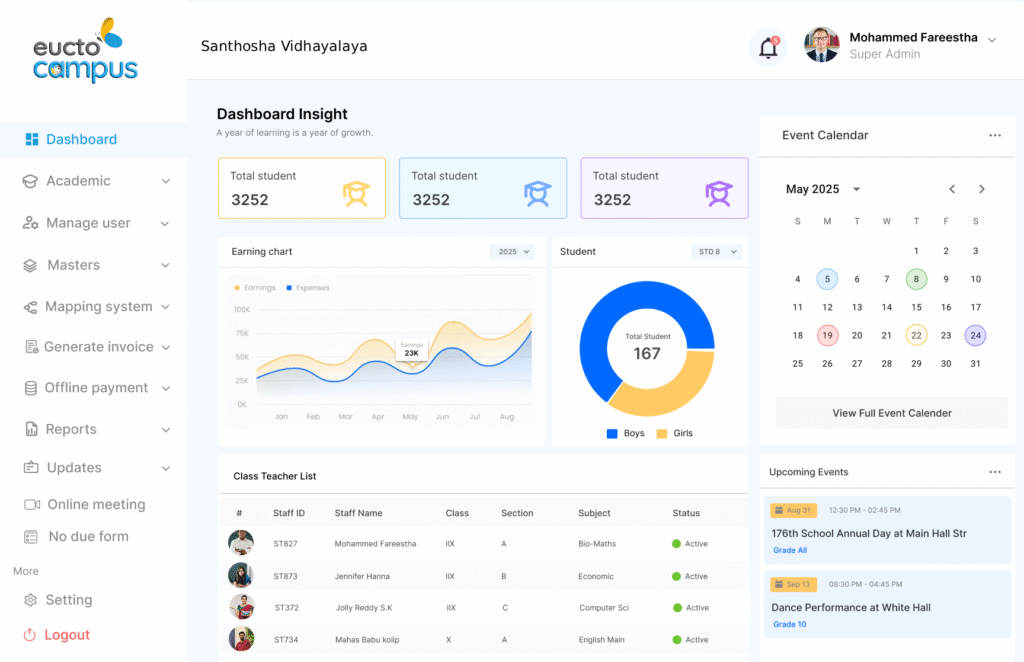Click the Eucto Campus logo

click(84, 50)
